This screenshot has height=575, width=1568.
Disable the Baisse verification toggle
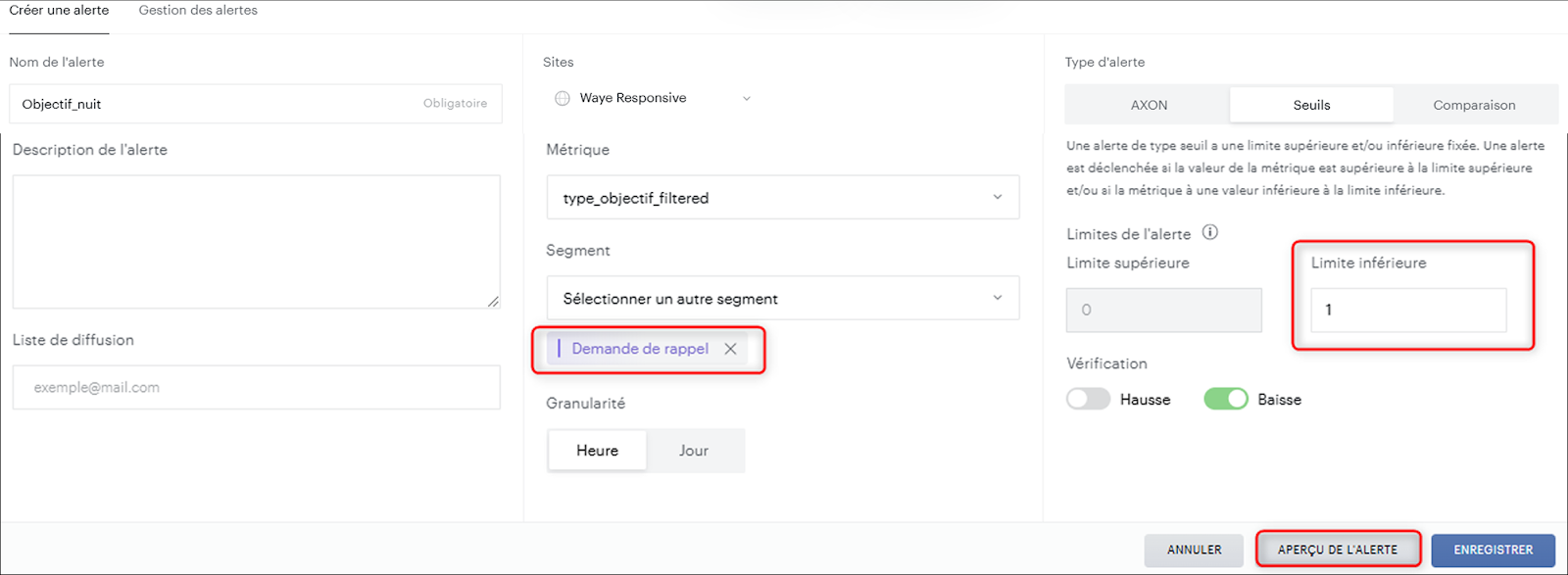pyautogui.click(x=1225, y=400)
